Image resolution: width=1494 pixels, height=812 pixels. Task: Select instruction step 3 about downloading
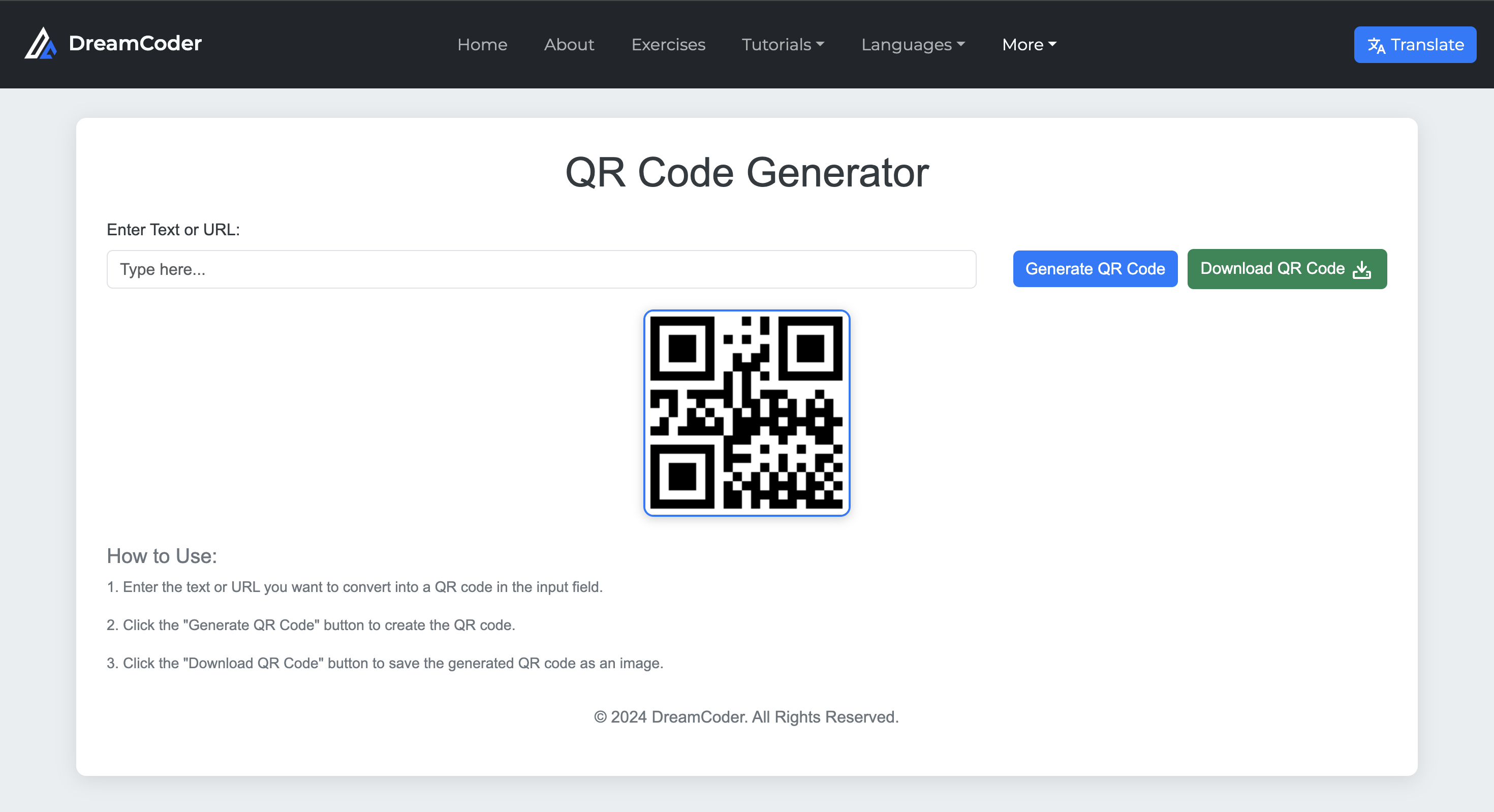pyautogui.click(x=385, y=663)
